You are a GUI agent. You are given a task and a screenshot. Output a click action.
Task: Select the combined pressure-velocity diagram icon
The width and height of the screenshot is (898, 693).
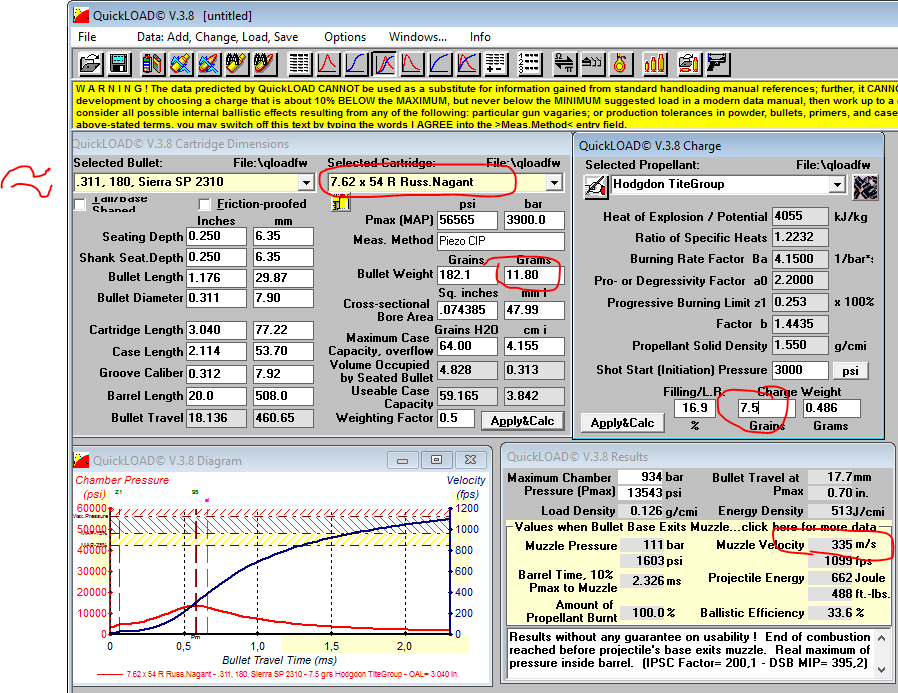coord(384,64)
